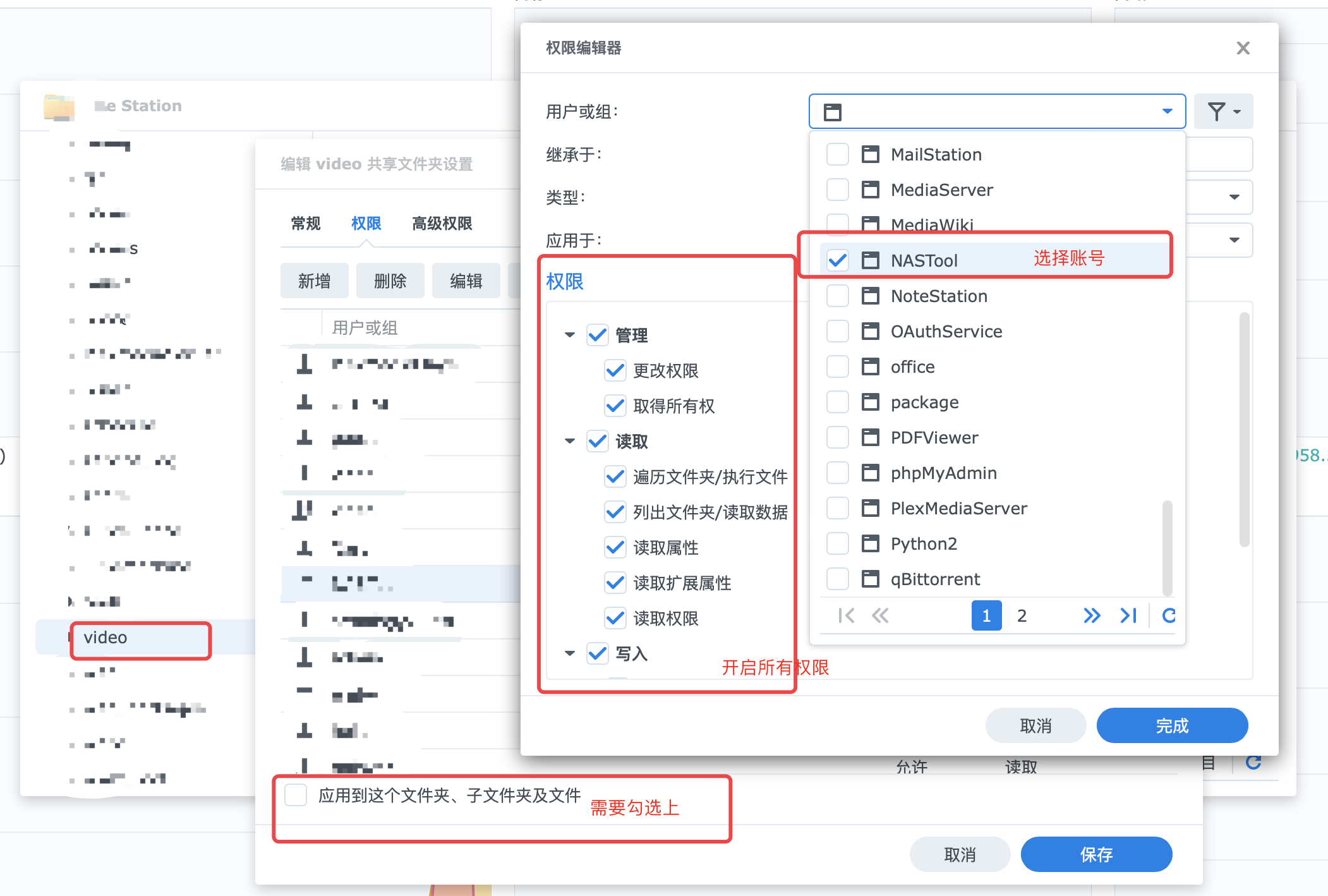1328x896 pixels.
Task: Collapse the 管理 permission group
Action: (x=570, y=335)
